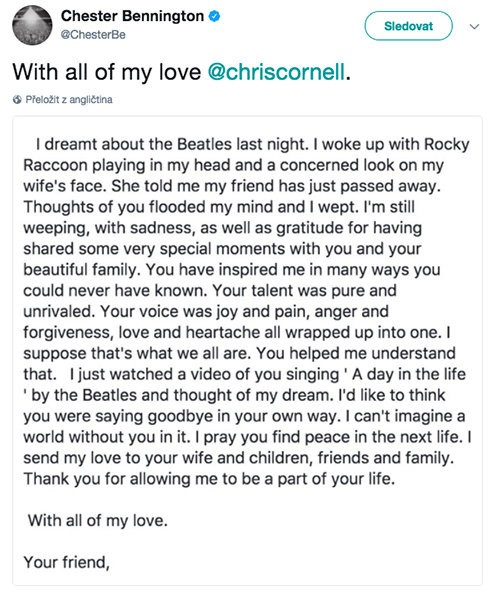496x605 pixels.
Task: Open the attached letter image
Action: point(247,351)
